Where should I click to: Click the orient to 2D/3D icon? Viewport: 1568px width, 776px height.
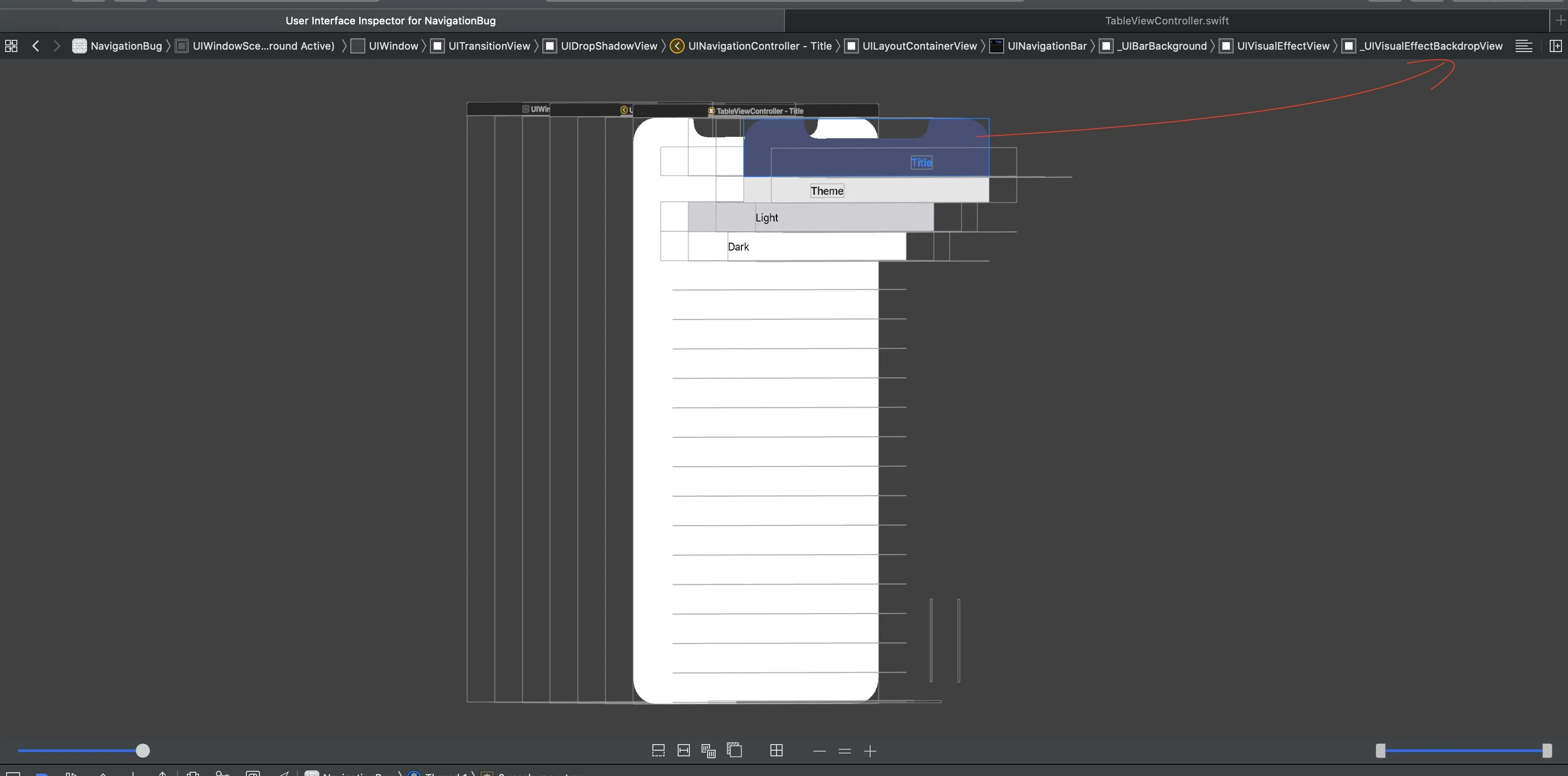735,750
